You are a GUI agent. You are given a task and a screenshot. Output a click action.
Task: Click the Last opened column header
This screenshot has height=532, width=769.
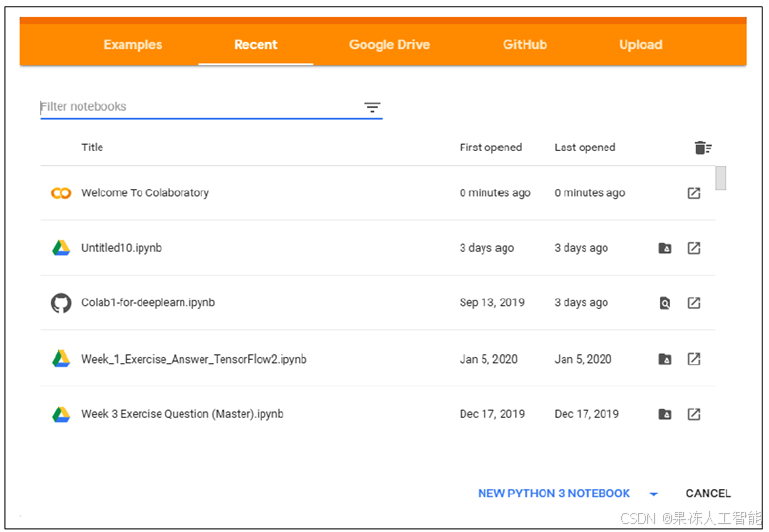click(x=585, y=148)
